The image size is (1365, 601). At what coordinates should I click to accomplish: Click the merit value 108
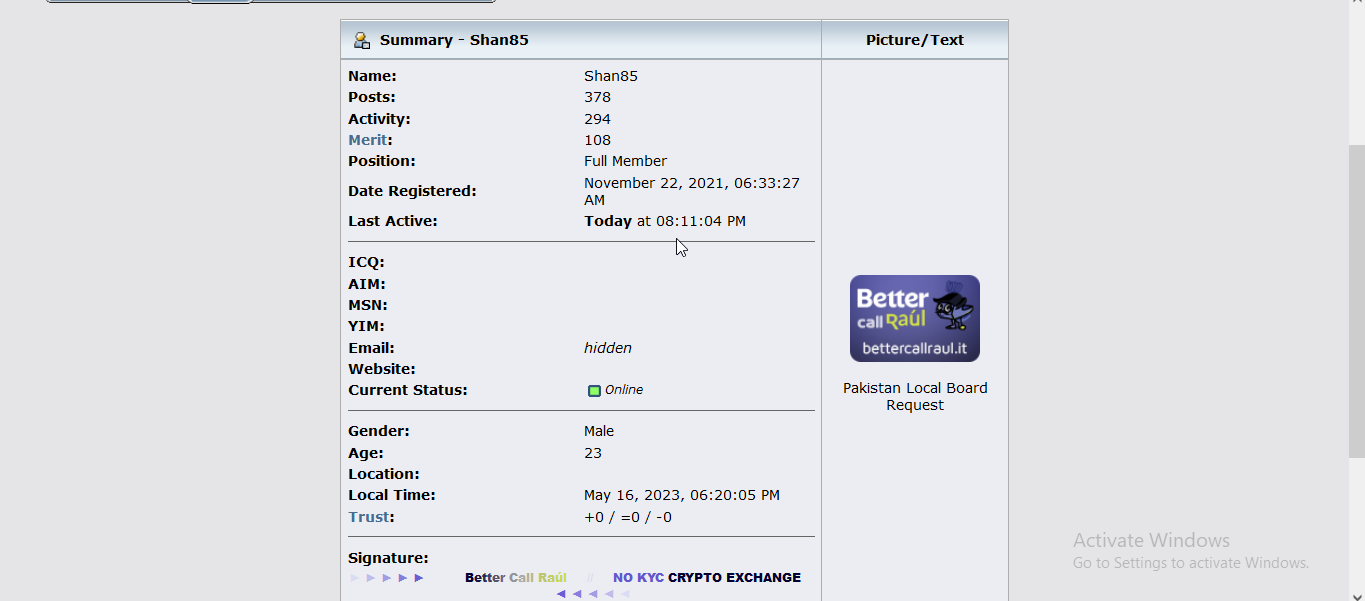[x=597, y=140]
